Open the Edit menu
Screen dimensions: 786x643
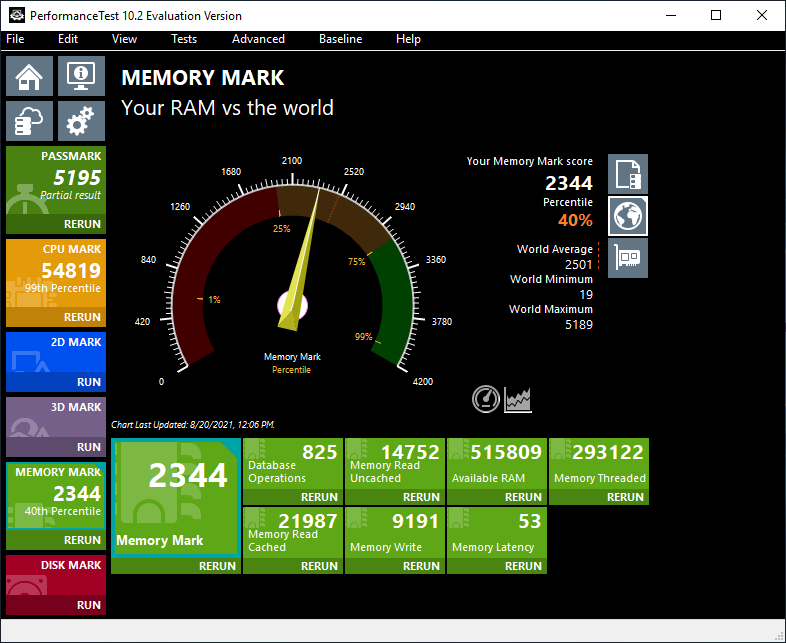[68, 39]
